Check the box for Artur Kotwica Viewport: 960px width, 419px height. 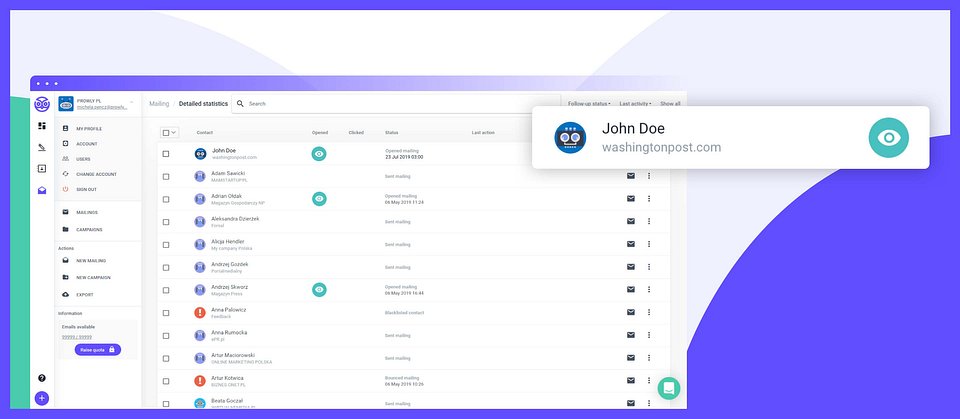pyautogui.click(x=166, y=381)
